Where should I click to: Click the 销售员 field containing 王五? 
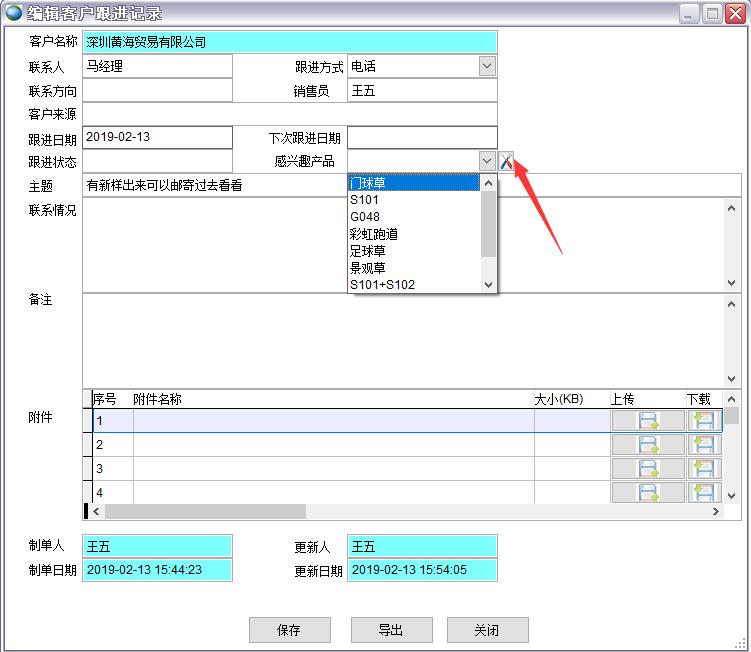click(x=422, y=90)
